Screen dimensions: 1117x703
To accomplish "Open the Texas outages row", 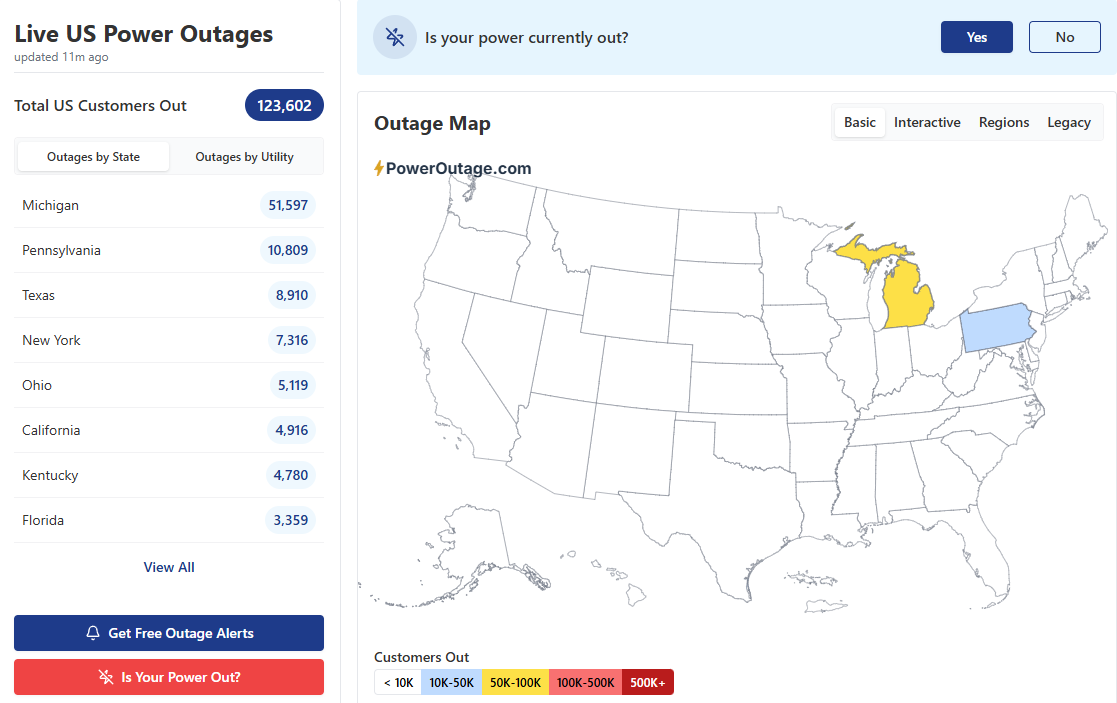I will pos(168,295).
